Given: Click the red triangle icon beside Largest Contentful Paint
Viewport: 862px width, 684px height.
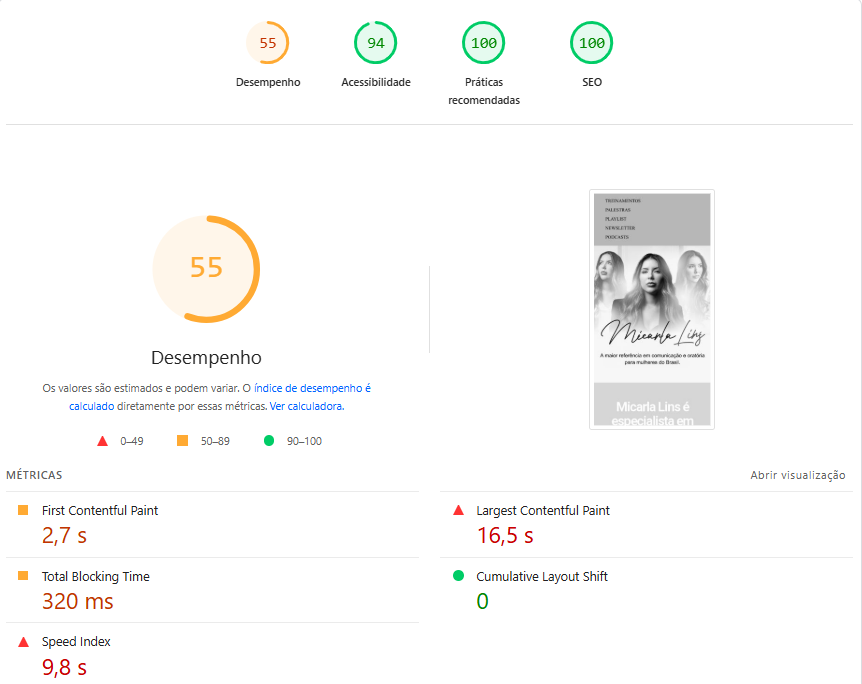Looking at the screenshot, I should click(x=458, y=510).
